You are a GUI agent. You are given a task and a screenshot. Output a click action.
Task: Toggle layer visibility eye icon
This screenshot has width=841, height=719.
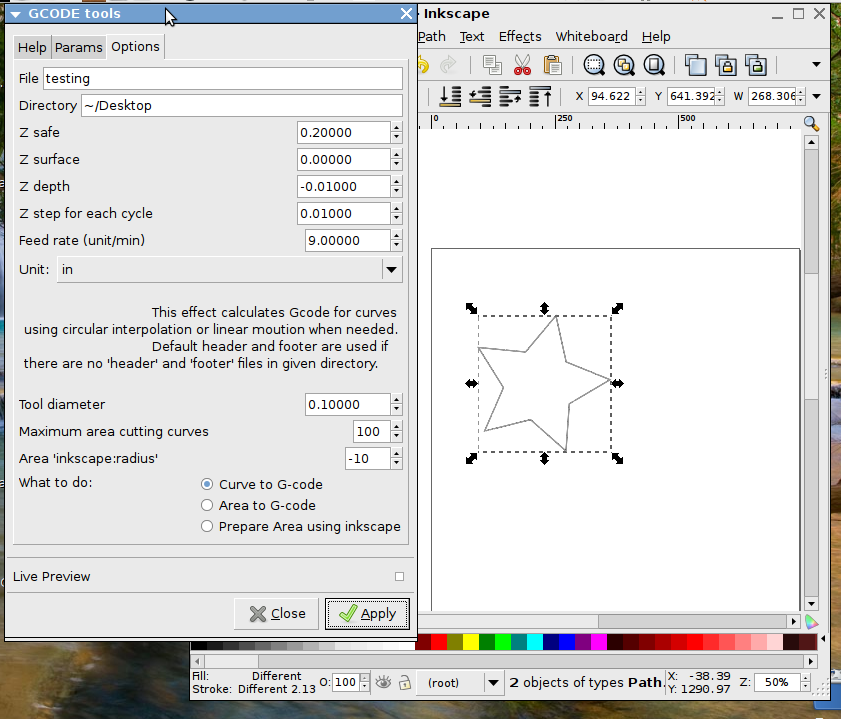(382, 683)
